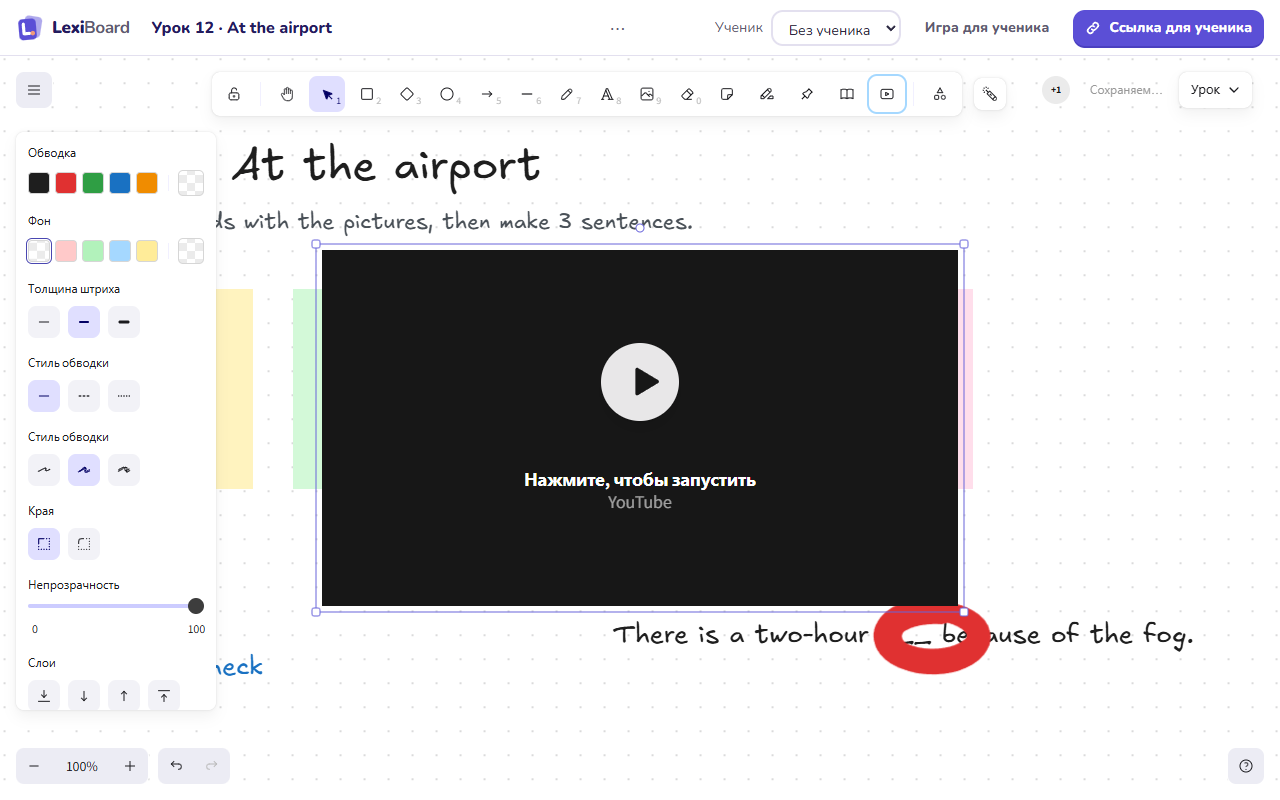Select the Hand pan tool
Viewport: 1280px width, 800px height.
point(287,94)
